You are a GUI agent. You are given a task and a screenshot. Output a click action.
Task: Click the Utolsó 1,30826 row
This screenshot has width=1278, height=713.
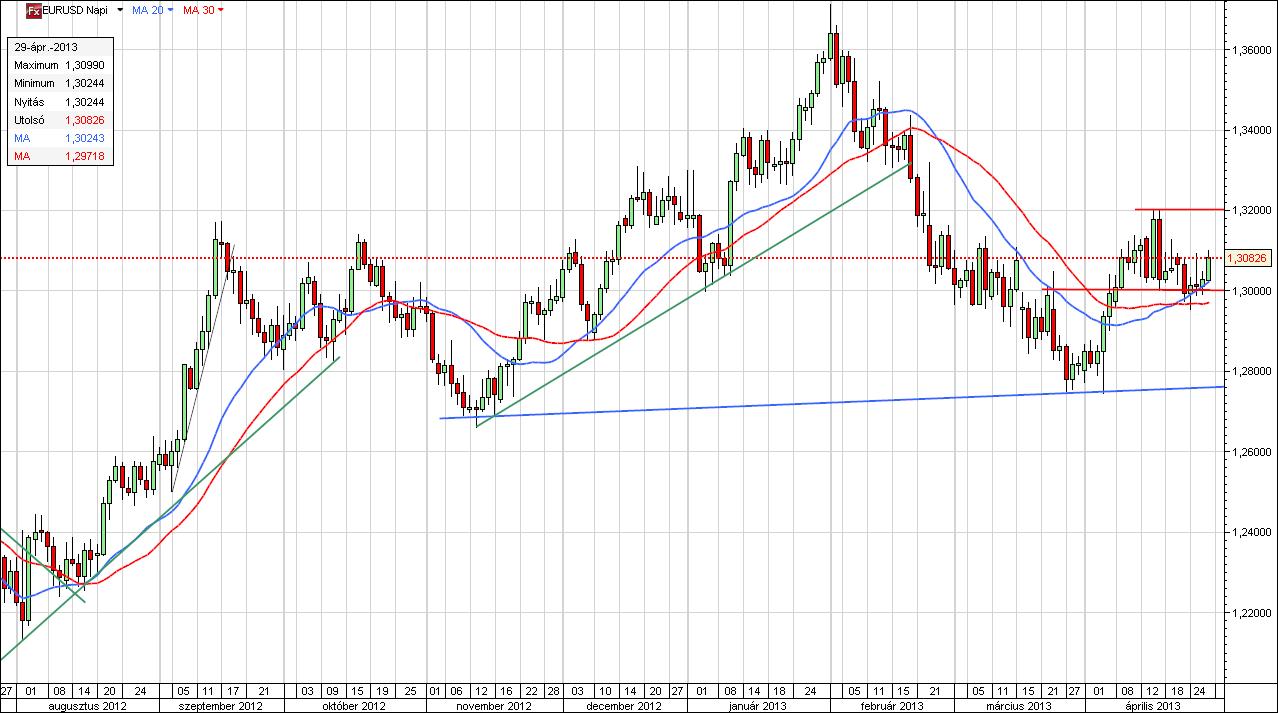pos(59,120)
